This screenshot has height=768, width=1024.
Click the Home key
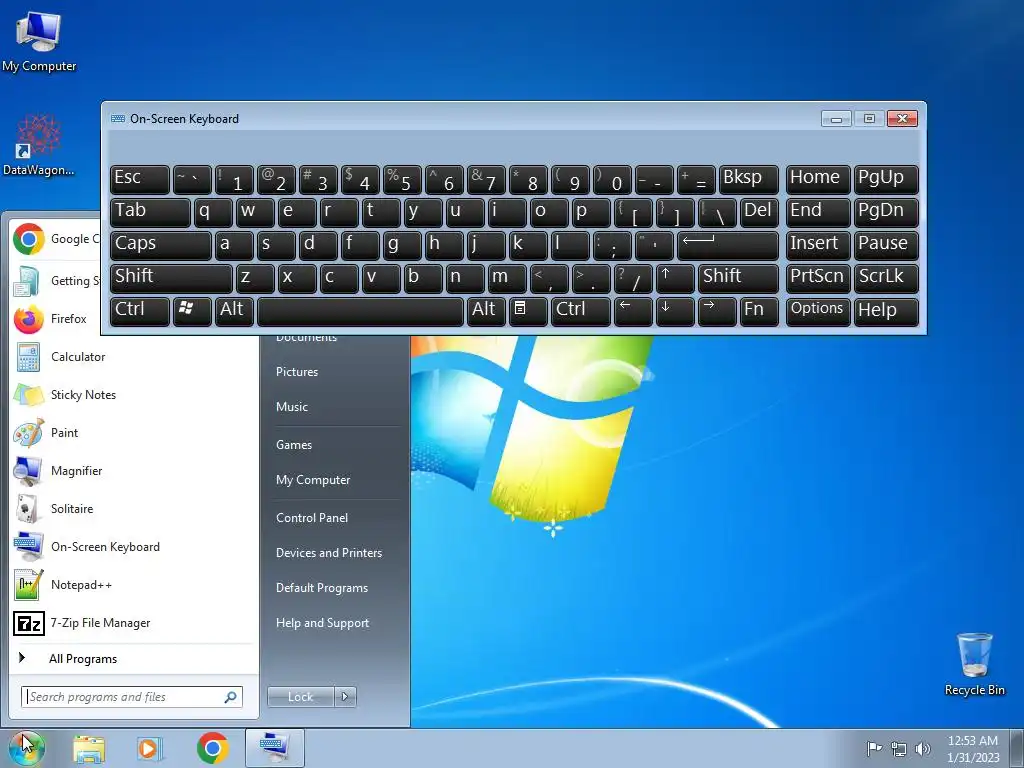818,180
